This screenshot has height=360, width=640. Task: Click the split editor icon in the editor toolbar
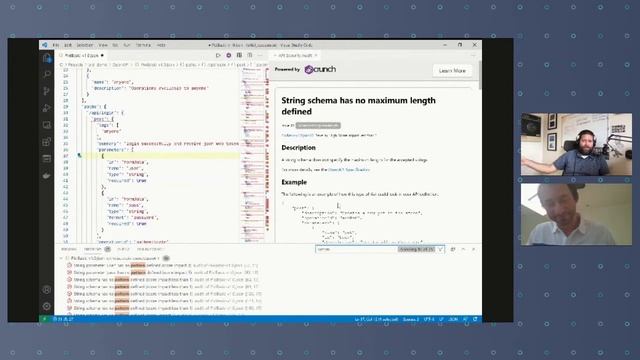point(249,55)
